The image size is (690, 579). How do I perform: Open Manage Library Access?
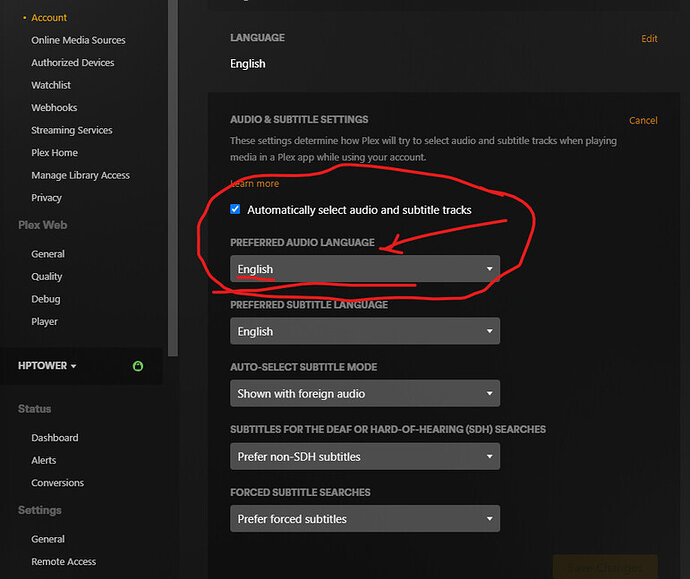pyautogui.click(x=81, y=175)
